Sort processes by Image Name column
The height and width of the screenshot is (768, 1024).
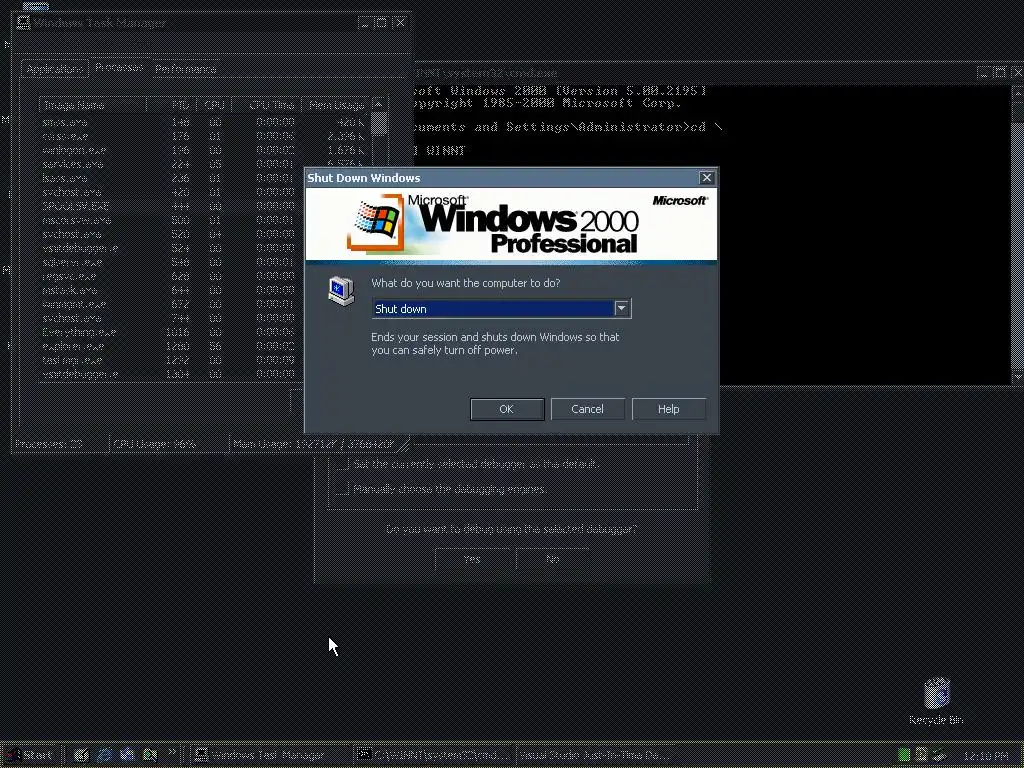(x=93, y=105)
